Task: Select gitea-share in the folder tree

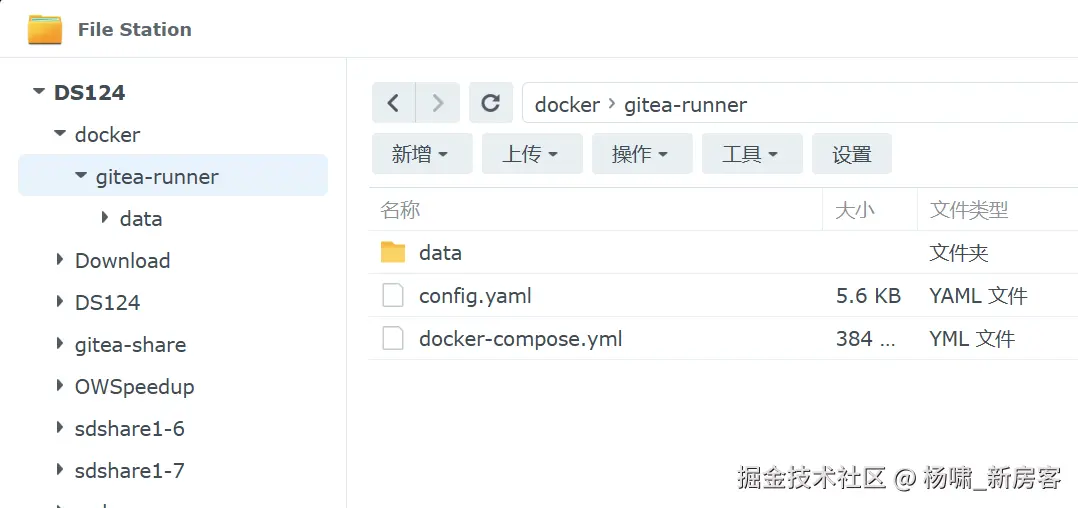Action: [x=130, y=344]
